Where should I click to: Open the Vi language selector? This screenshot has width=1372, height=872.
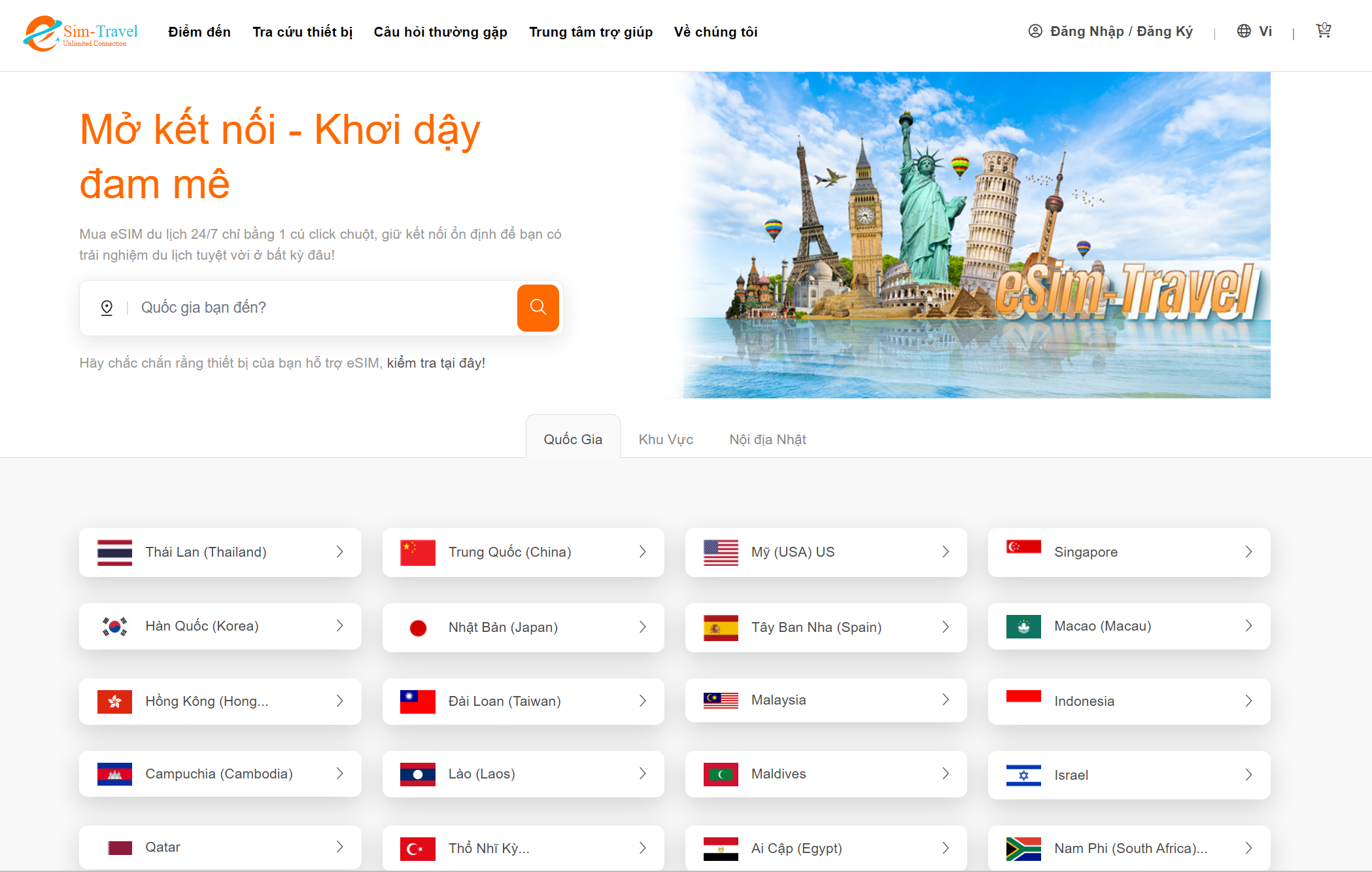pos(1265,31)
